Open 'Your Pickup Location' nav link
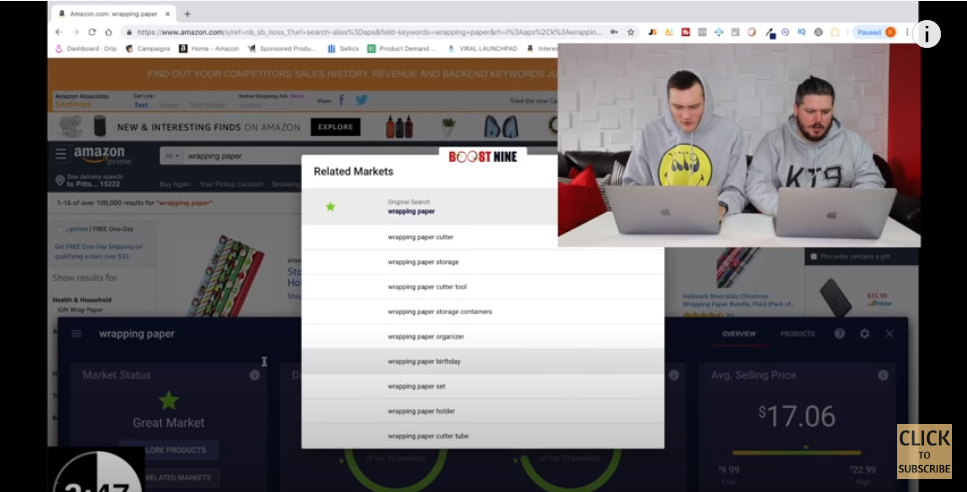The image size is (967, 492). [231, 184]
